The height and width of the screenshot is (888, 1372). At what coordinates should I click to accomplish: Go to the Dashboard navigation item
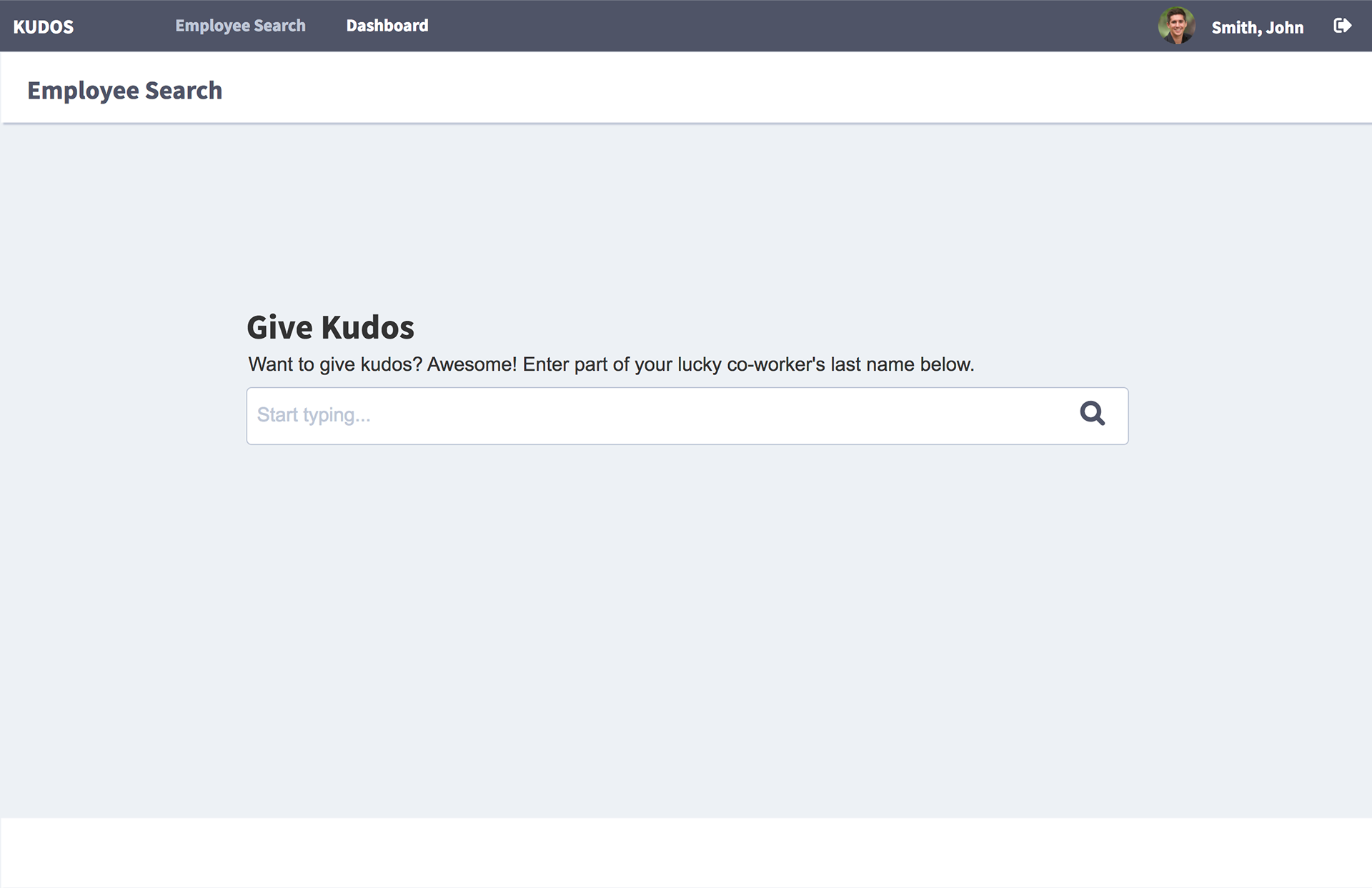pos(387,26)
